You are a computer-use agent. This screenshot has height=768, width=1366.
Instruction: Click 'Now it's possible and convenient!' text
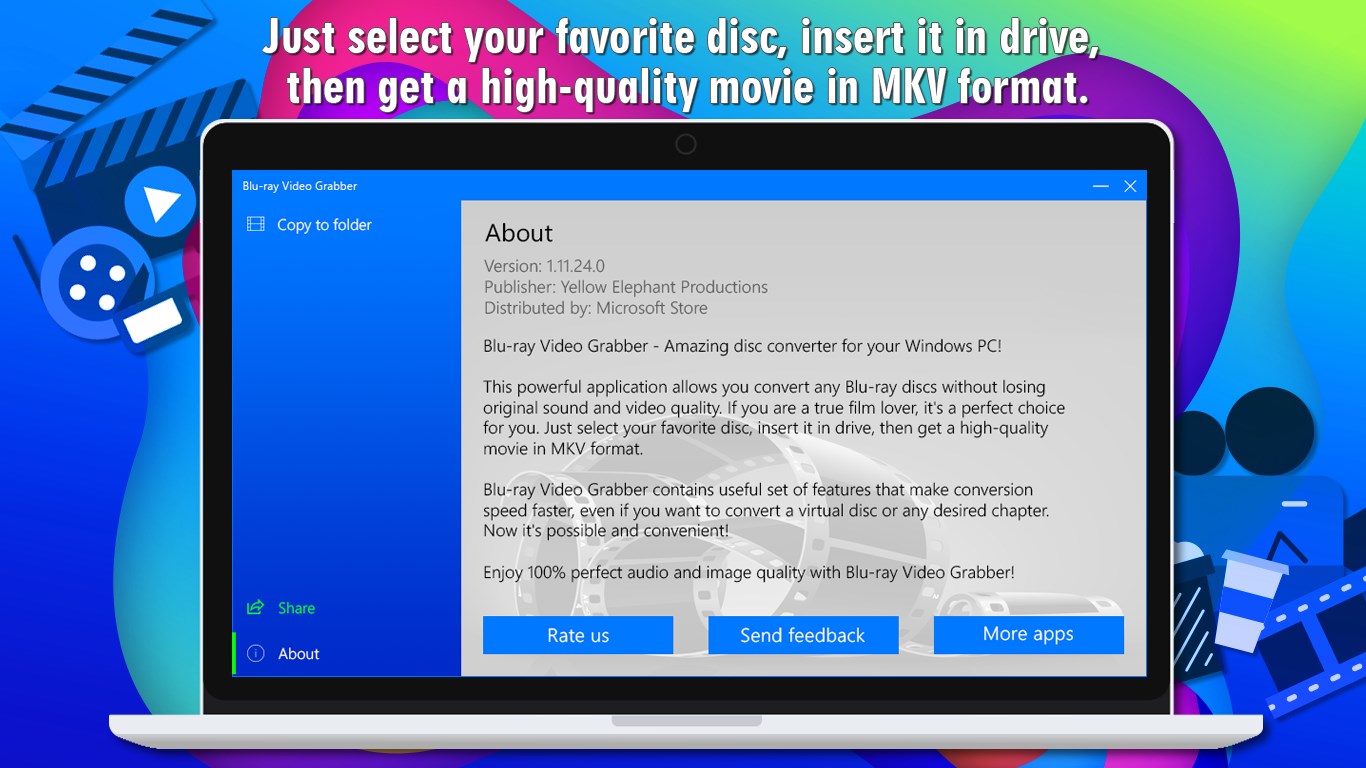coord(606,531)
